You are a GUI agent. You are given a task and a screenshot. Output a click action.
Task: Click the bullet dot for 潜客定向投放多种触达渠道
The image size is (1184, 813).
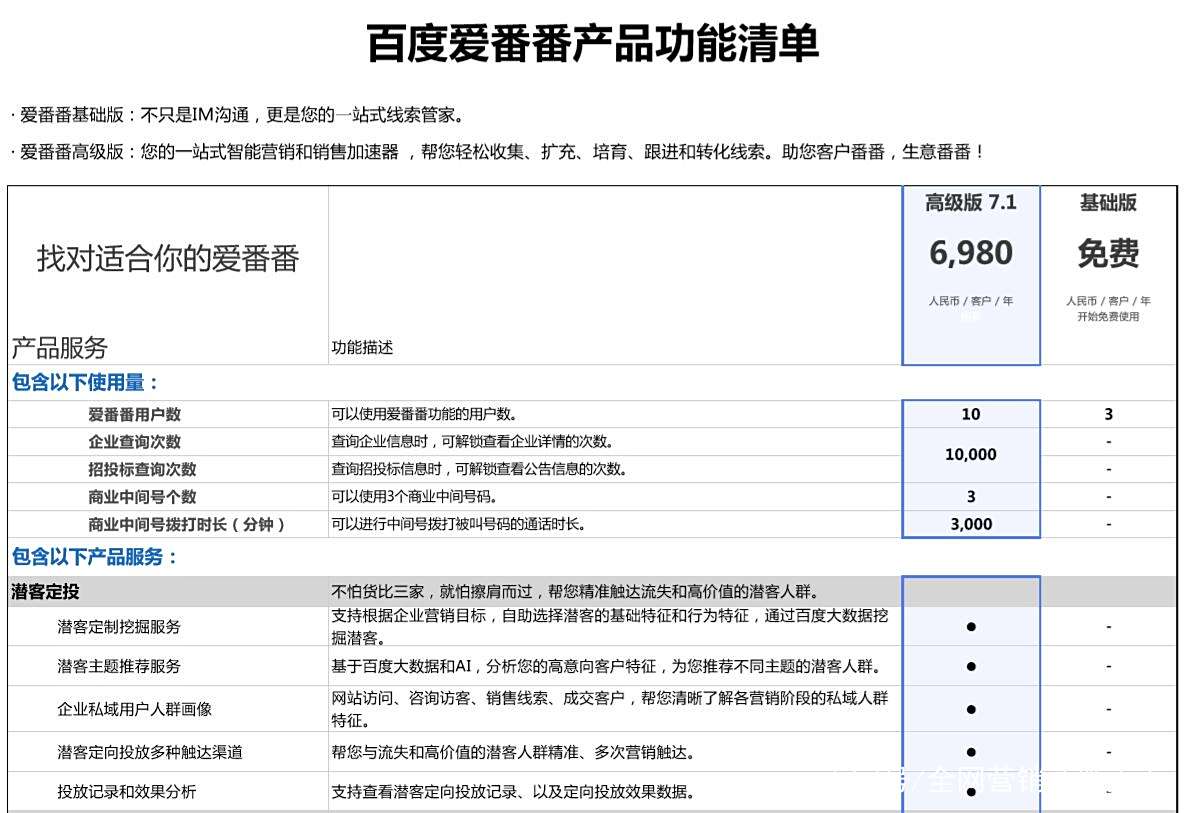[970, 751]
